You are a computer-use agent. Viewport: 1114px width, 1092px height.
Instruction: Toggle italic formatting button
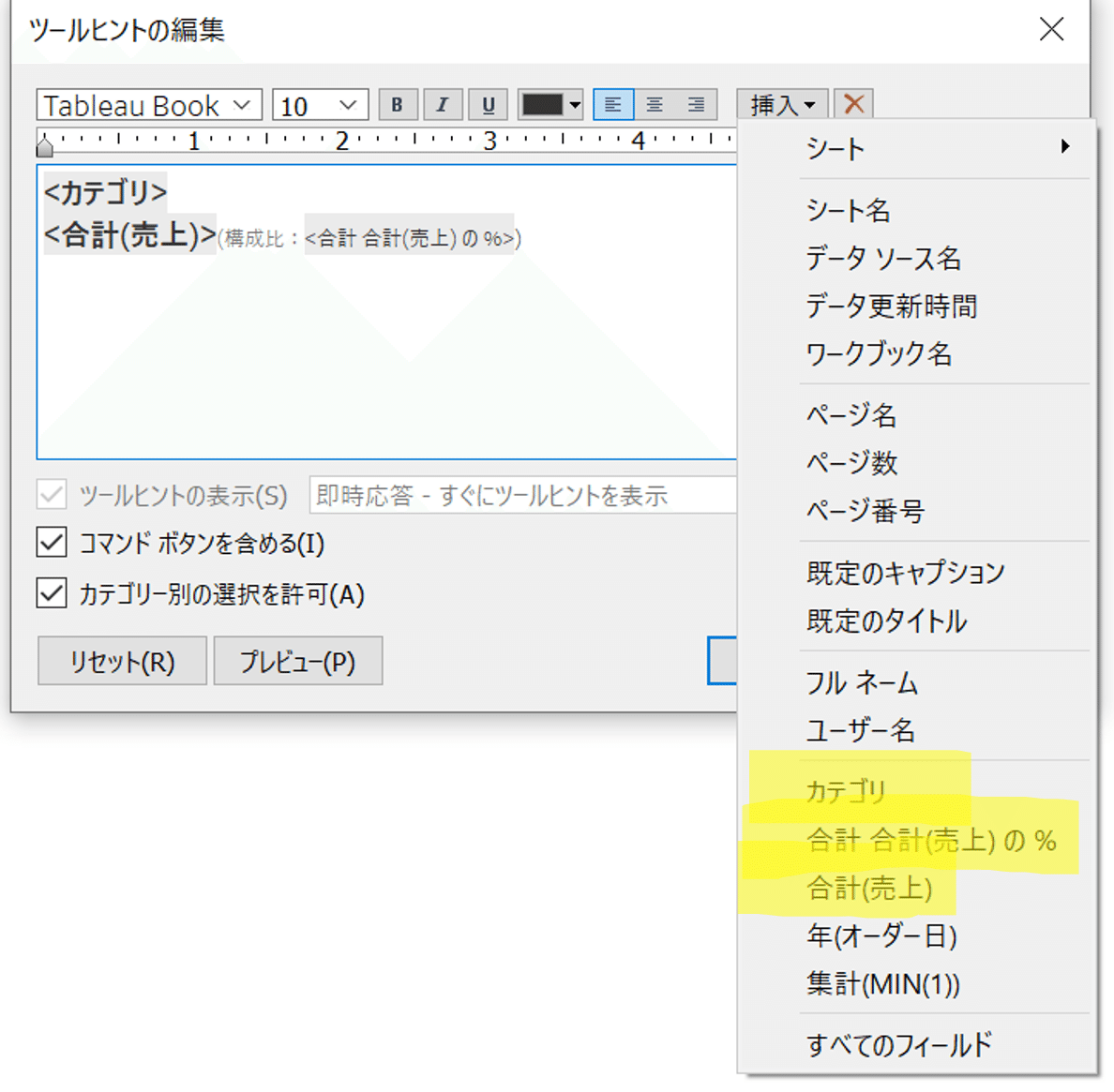pos(443,105)
